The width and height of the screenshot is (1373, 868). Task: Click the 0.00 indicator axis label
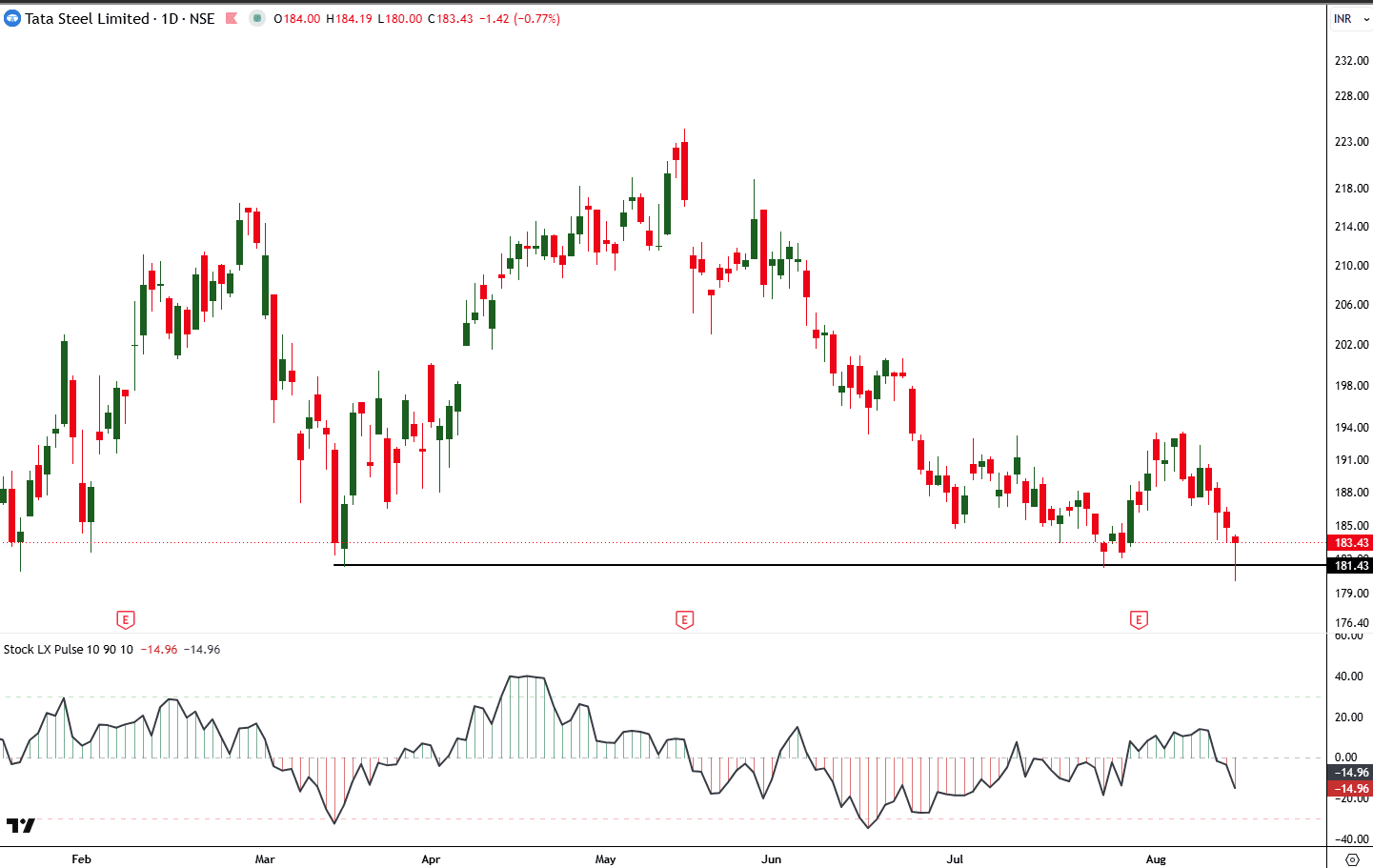[1345, 757]
